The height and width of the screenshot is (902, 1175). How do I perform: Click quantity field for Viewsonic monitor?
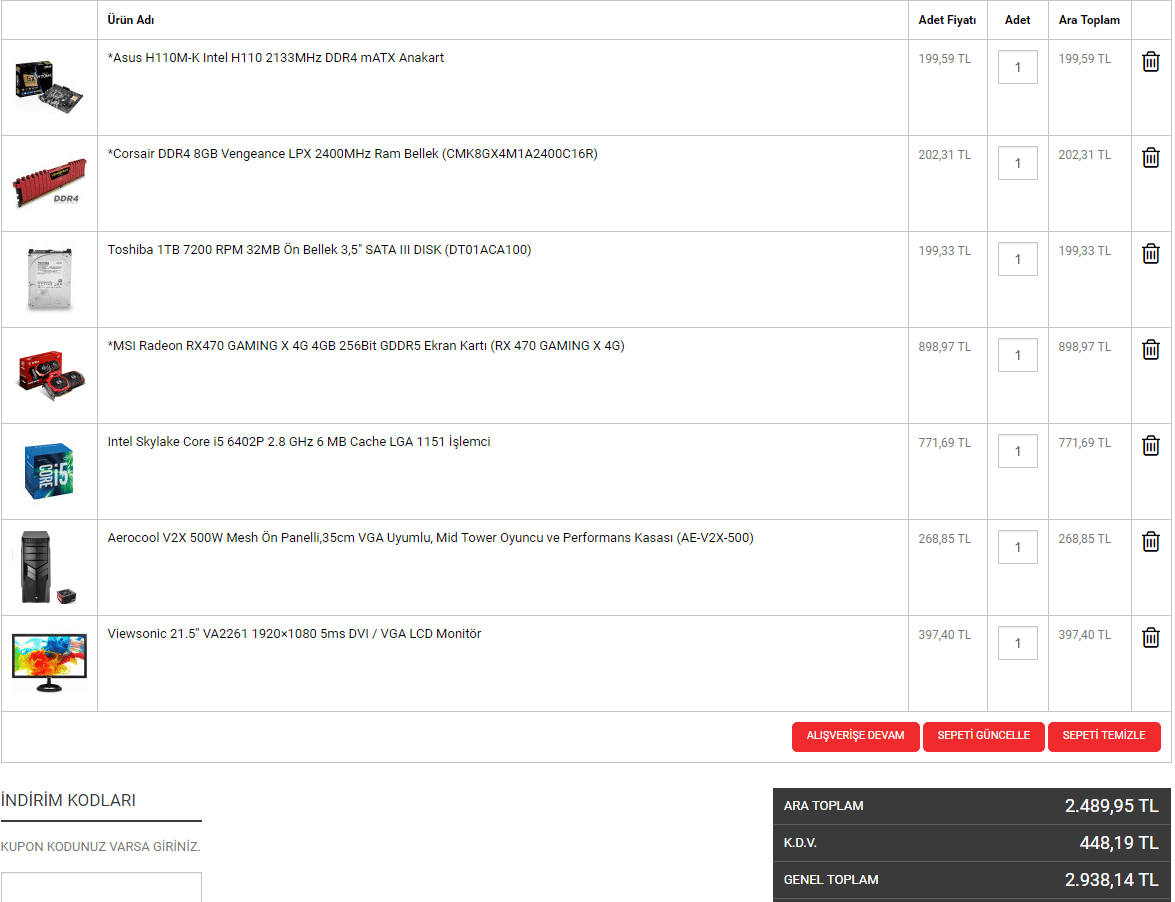click(1017, 642)
